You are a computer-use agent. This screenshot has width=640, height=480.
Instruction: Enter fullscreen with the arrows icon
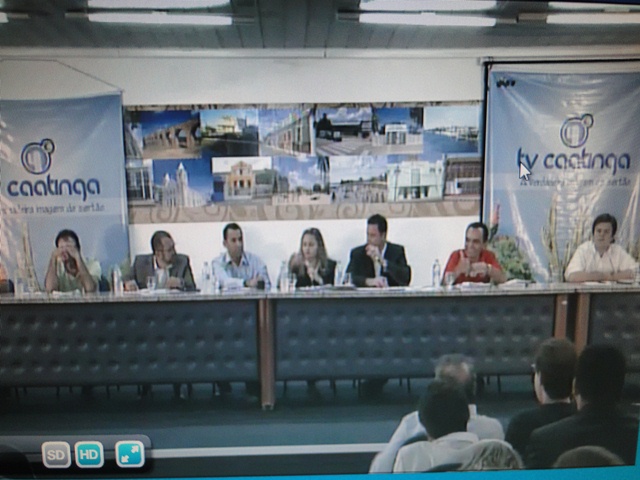point(129,454)
